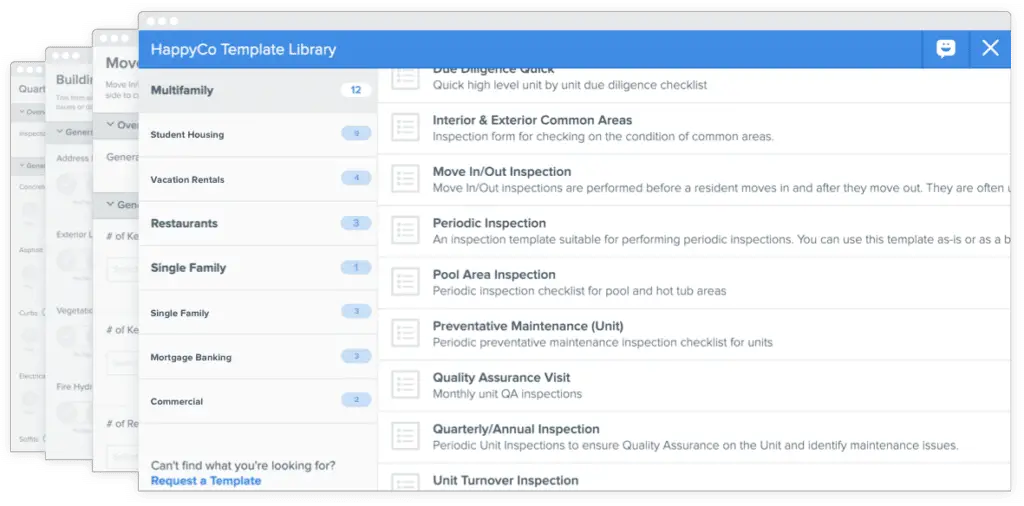Click the Vacation Rentals count badge 4
The image size is (1024, 506).
point(356,178)
